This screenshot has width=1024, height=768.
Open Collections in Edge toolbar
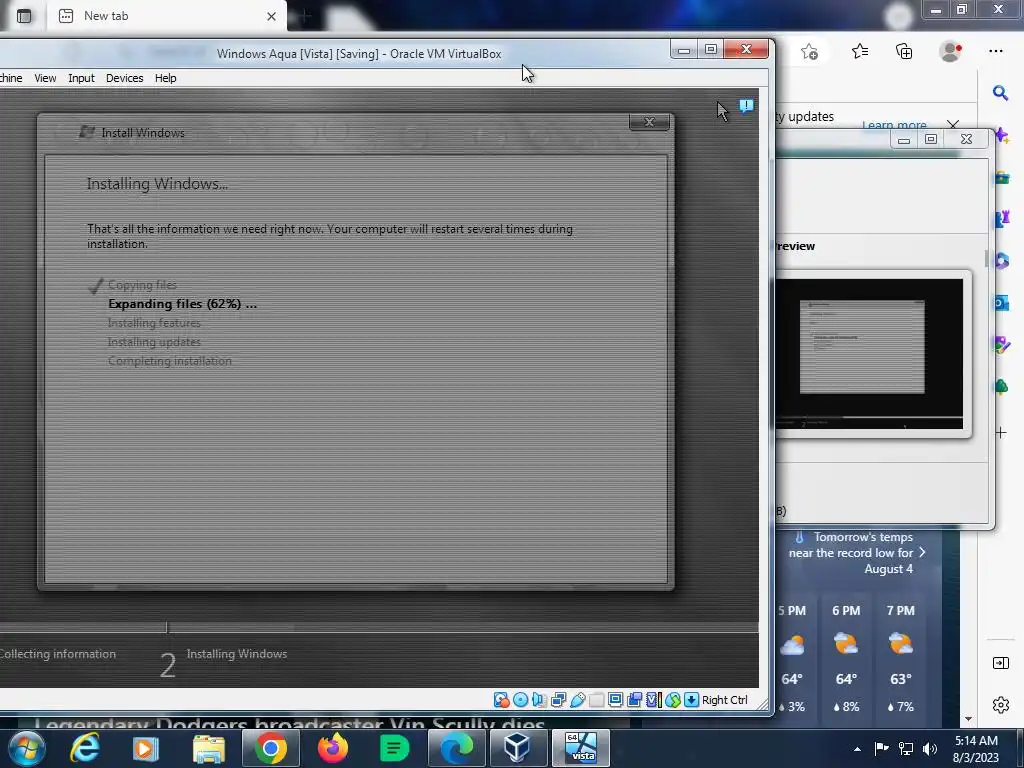coord(904,52)
